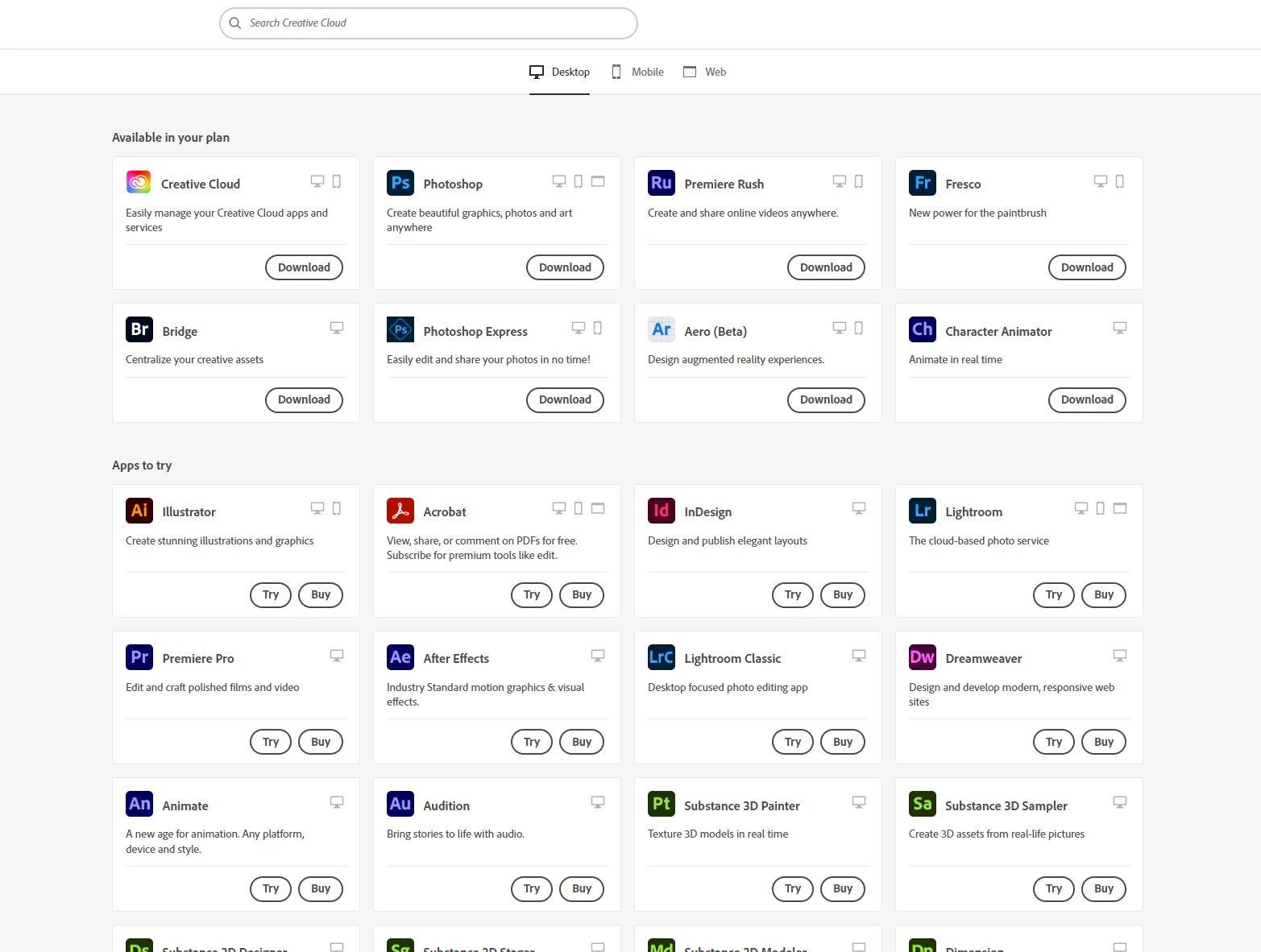
Task: Click the After Effects title text
Action: (456, 659)
